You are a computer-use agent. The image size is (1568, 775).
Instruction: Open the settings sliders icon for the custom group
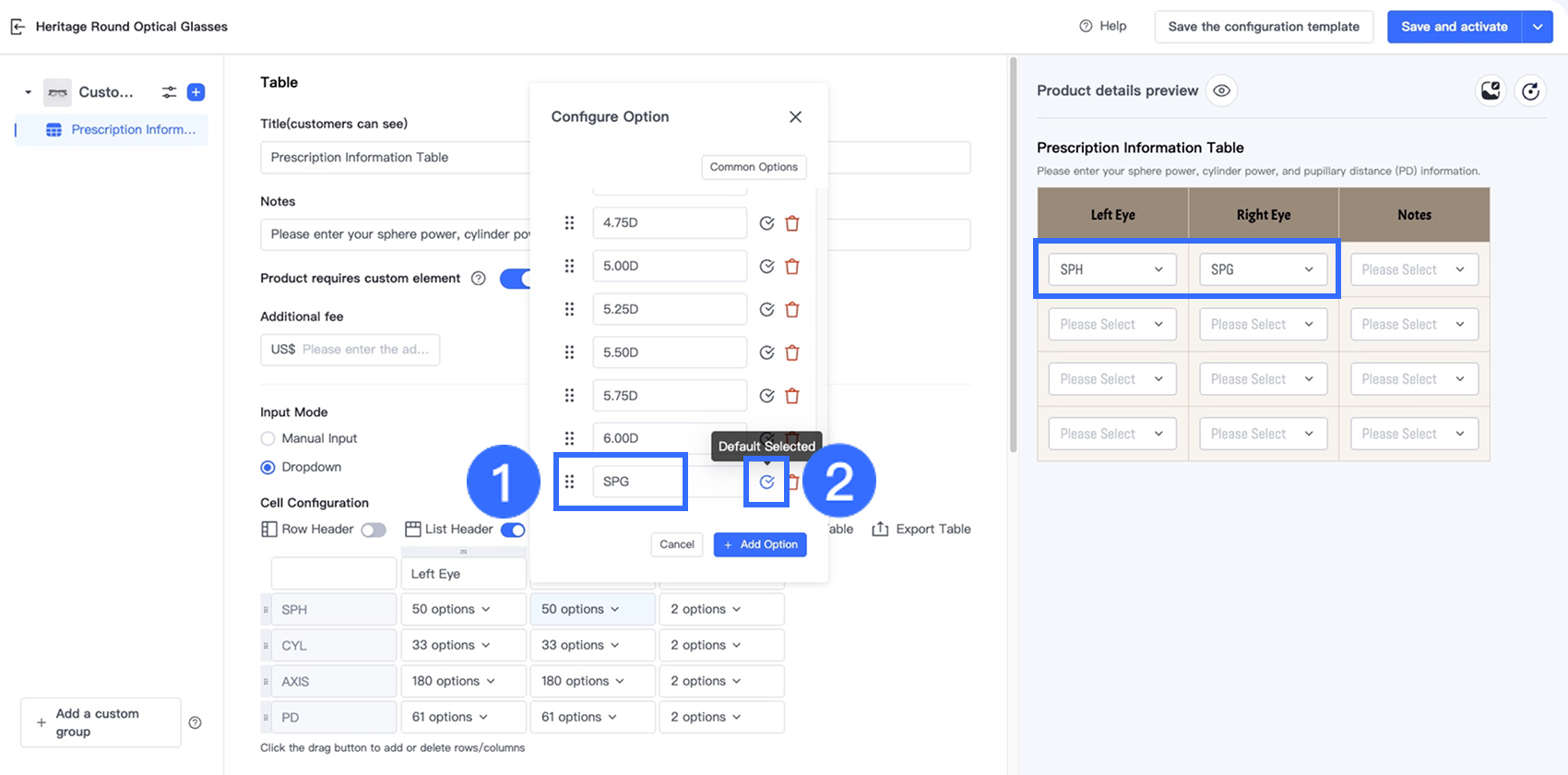pyautogui.click(x=169, y=92)
